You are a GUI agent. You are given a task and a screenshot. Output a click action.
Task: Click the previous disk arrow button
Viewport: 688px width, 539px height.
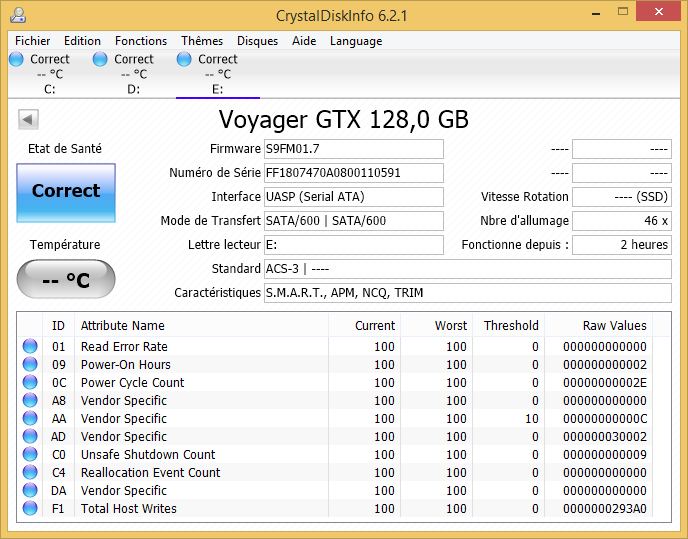tap(28, 120)
